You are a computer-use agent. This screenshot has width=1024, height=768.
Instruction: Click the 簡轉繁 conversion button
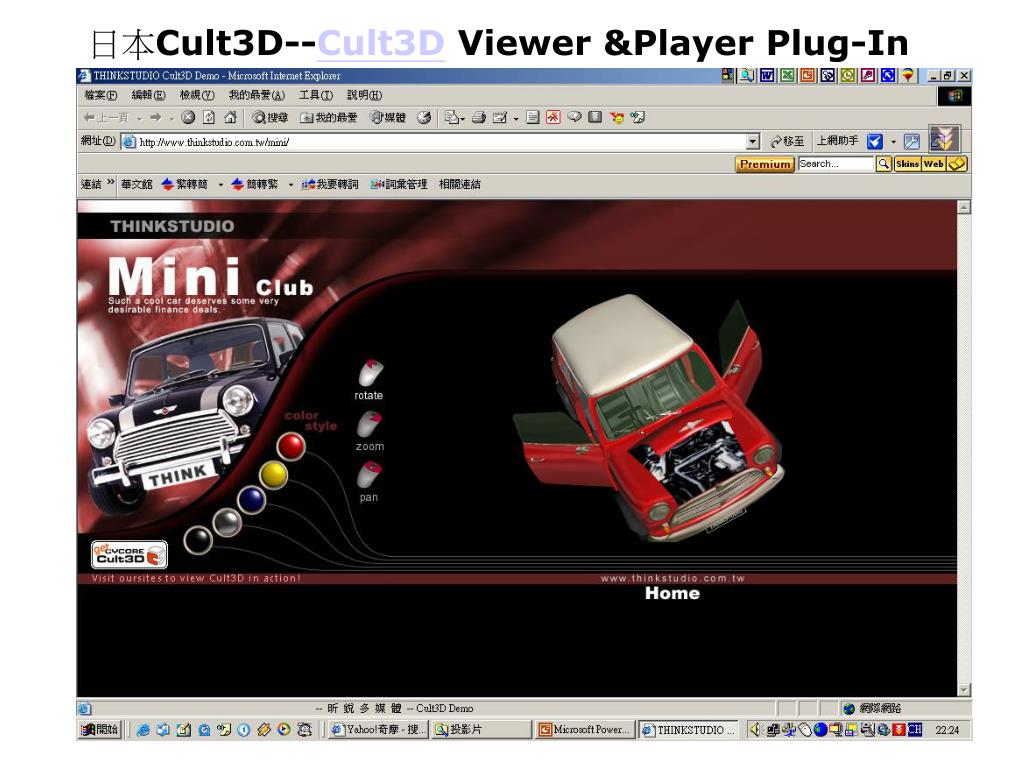click(x=255, y=185)
